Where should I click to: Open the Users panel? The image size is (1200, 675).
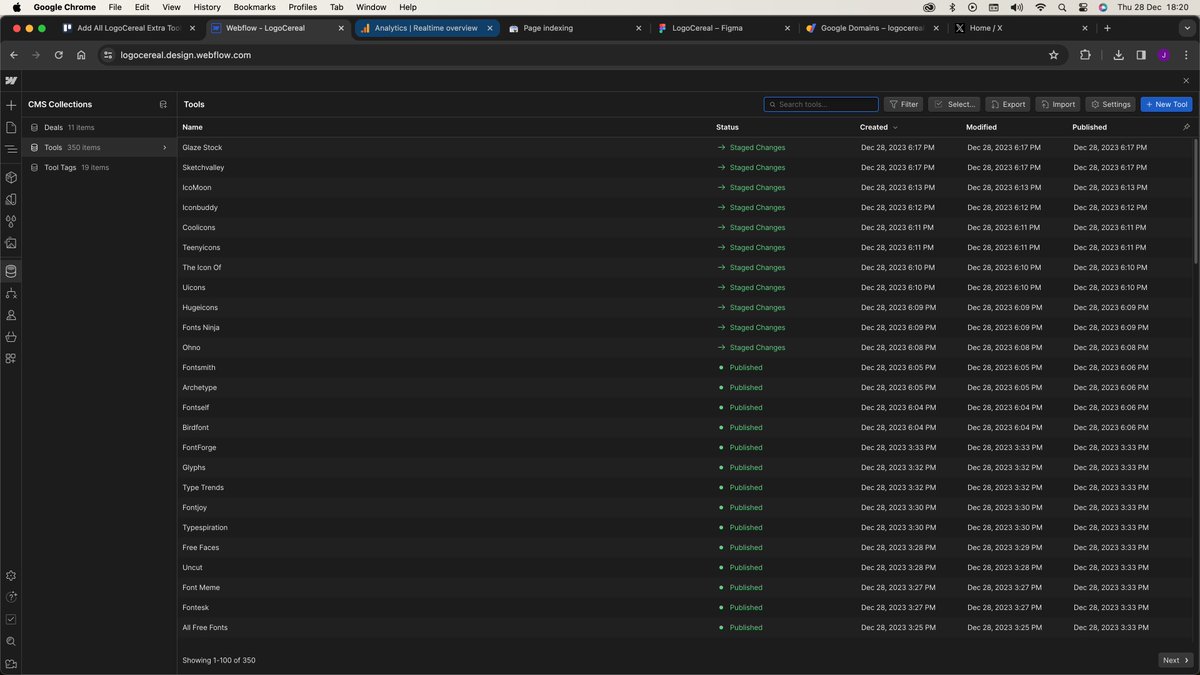click(x=11, y=315)
